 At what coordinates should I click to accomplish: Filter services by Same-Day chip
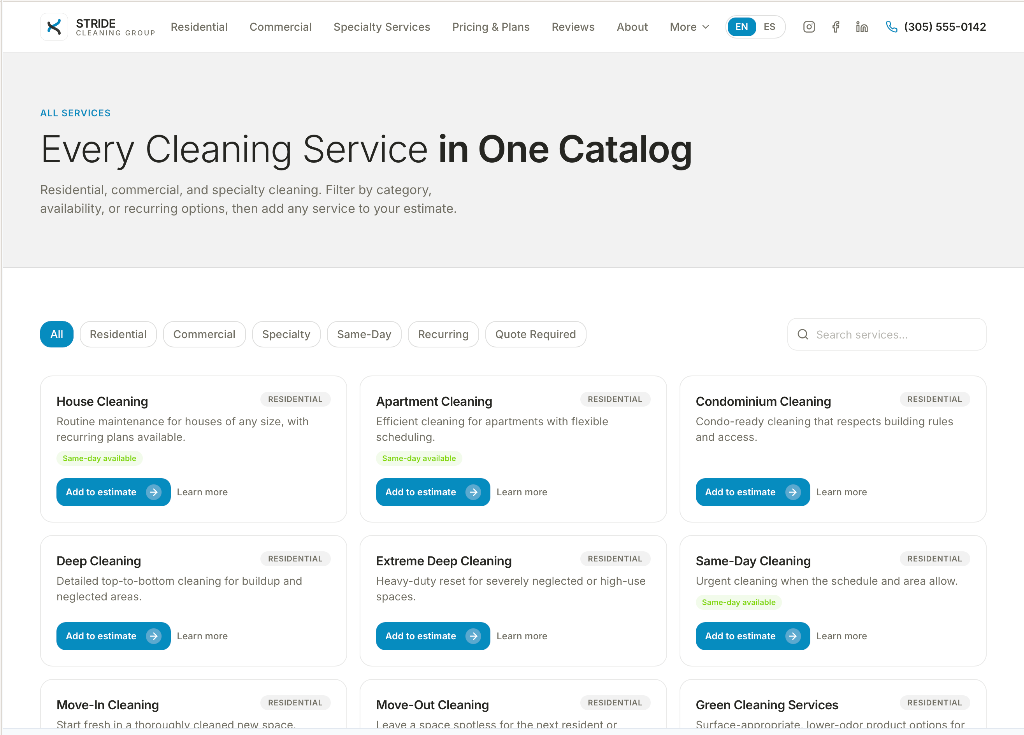point(364,335)
